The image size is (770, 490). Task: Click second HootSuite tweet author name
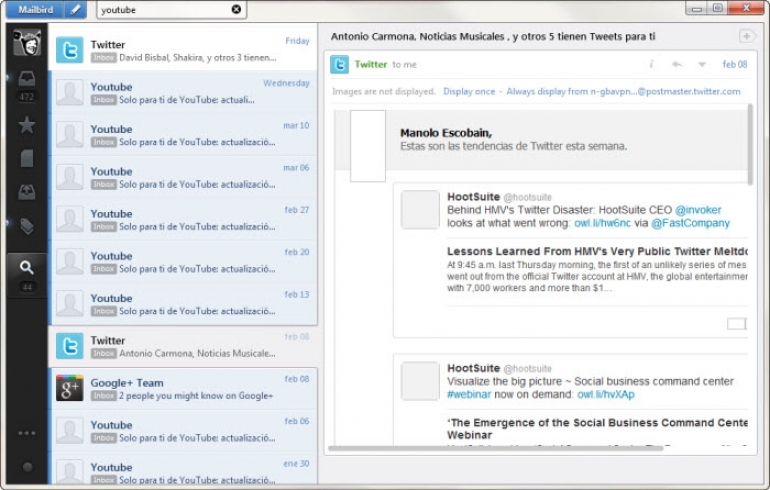tap(473, 368)
